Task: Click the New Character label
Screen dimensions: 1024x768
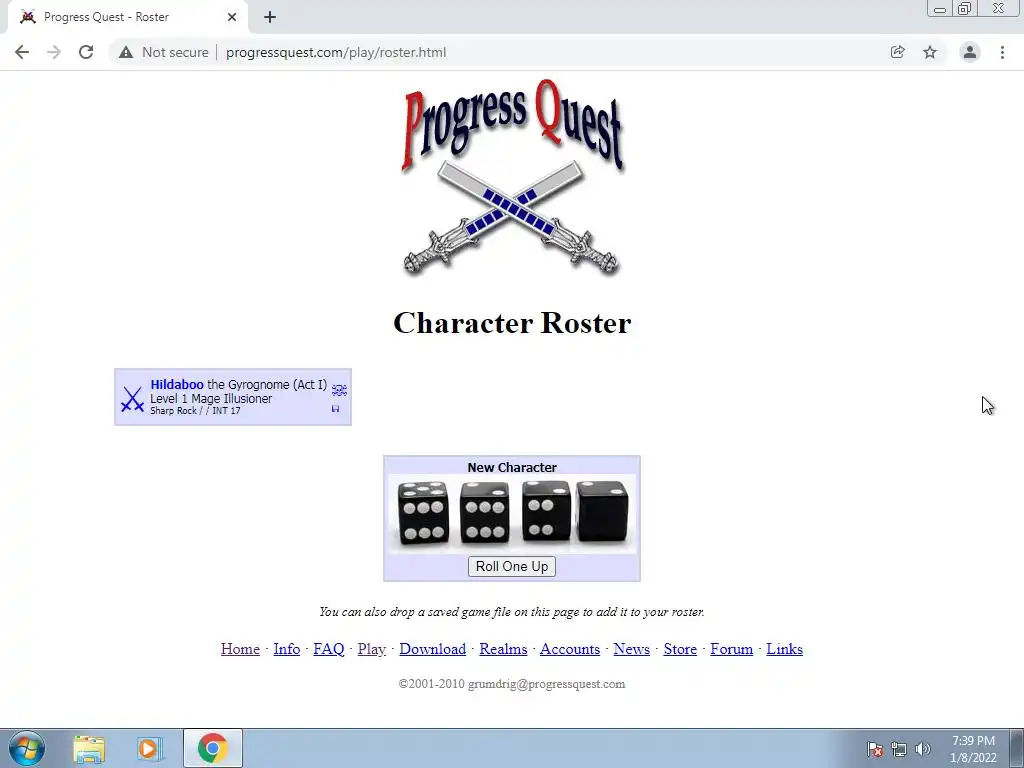Action: (x=512, y=468)
